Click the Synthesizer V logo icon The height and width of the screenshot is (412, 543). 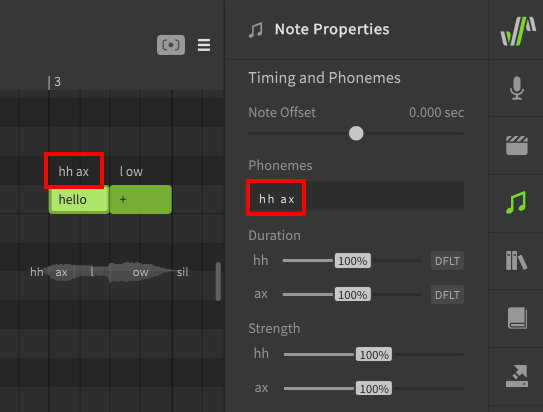(518, 31)
